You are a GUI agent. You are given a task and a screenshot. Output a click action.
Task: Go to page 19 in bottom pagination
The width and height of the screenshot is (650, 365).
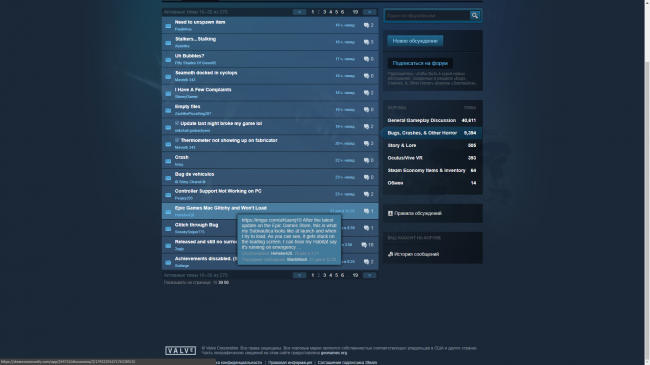coord(355,275)
